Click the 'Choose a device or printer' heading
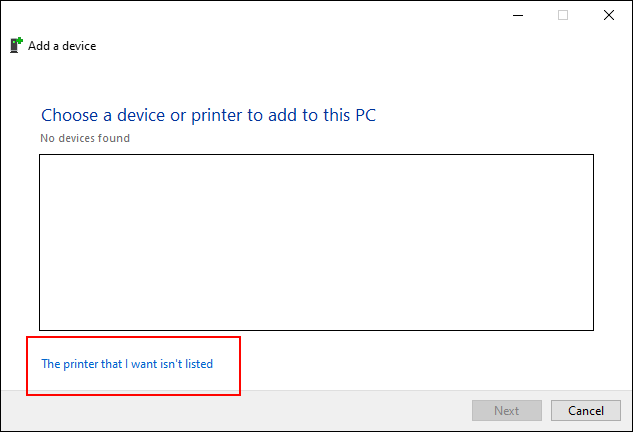The image size is (633, 432). click(x=208, y=115)
